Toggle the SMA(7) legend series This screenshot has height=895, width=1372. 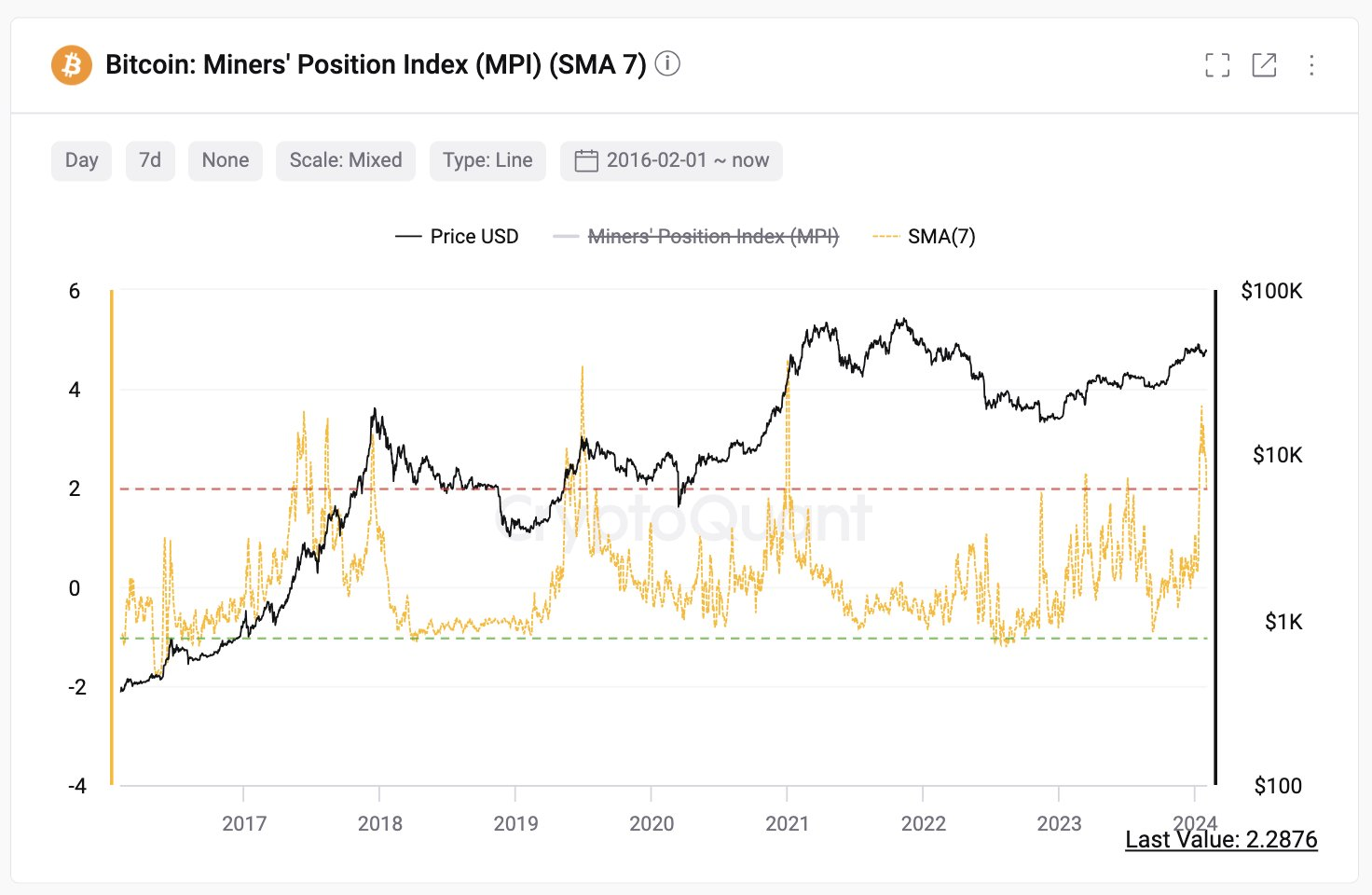tap(924, 237)
